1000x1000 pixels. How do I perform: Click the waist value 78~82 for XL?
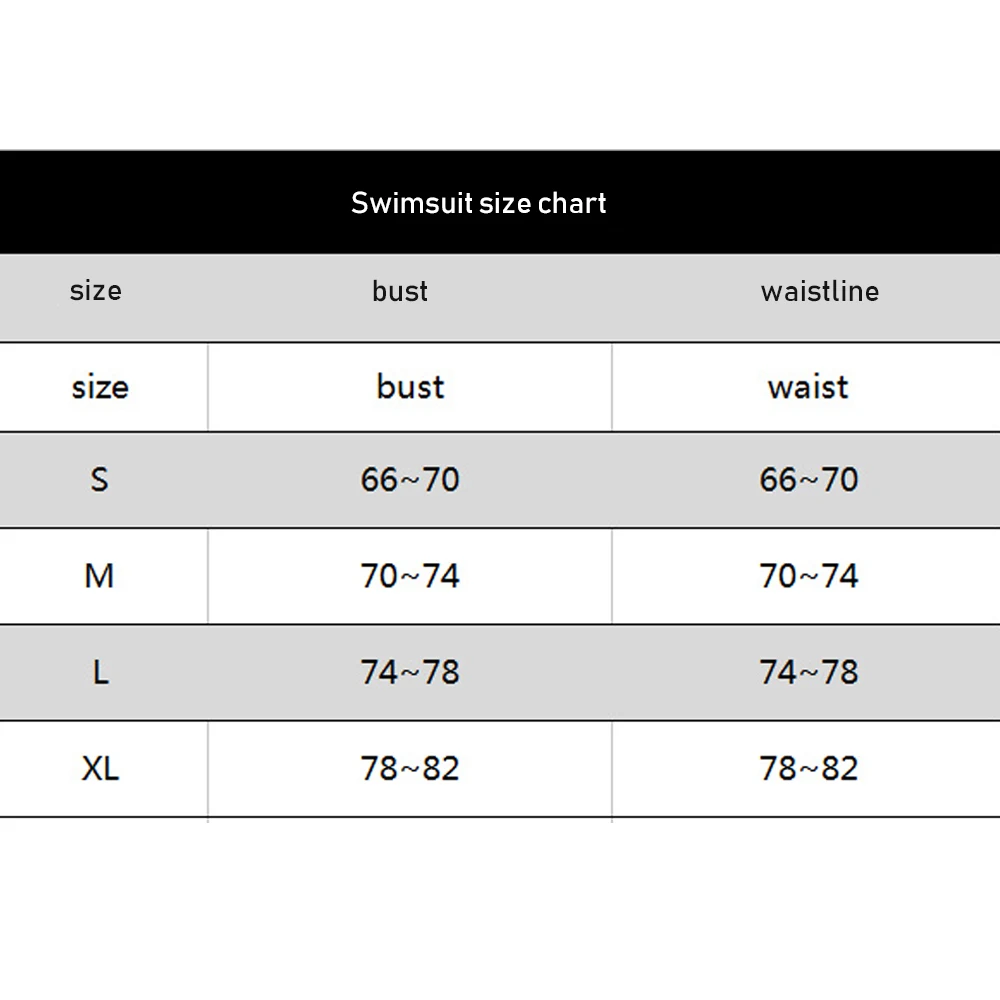[808, 768]
